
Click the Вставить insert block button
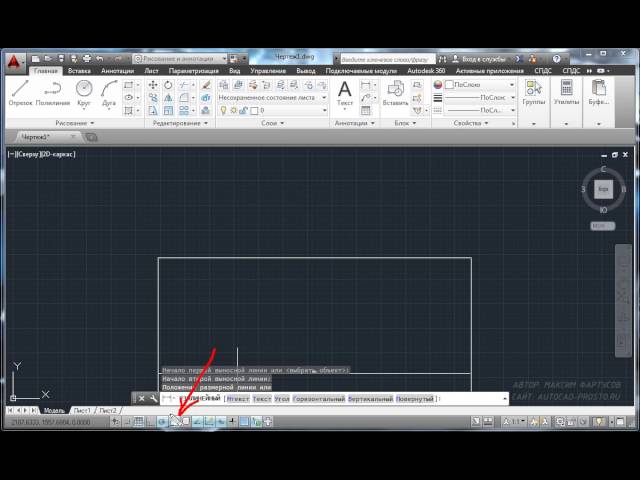[395, 94]
